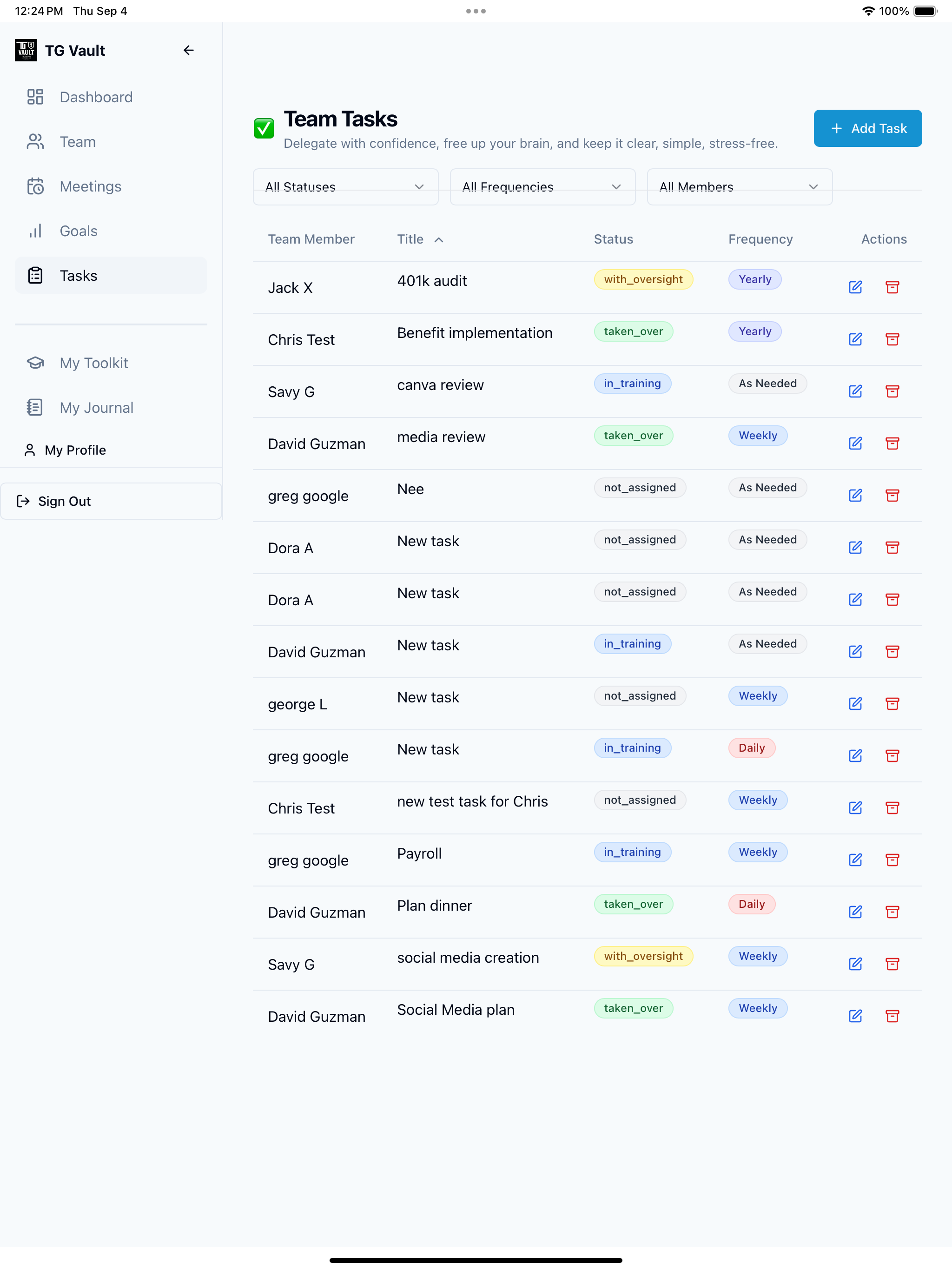Open the Dashboard page
952x1270 pixels.
coord(111,97)
